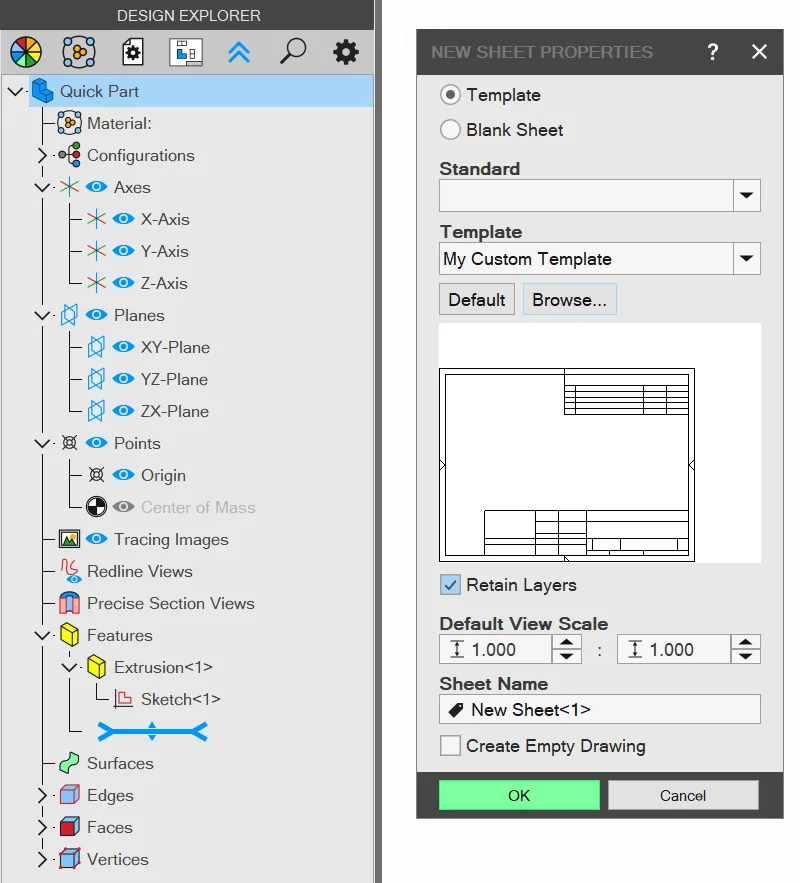Click the Browse... button

(x=570, y=300)
